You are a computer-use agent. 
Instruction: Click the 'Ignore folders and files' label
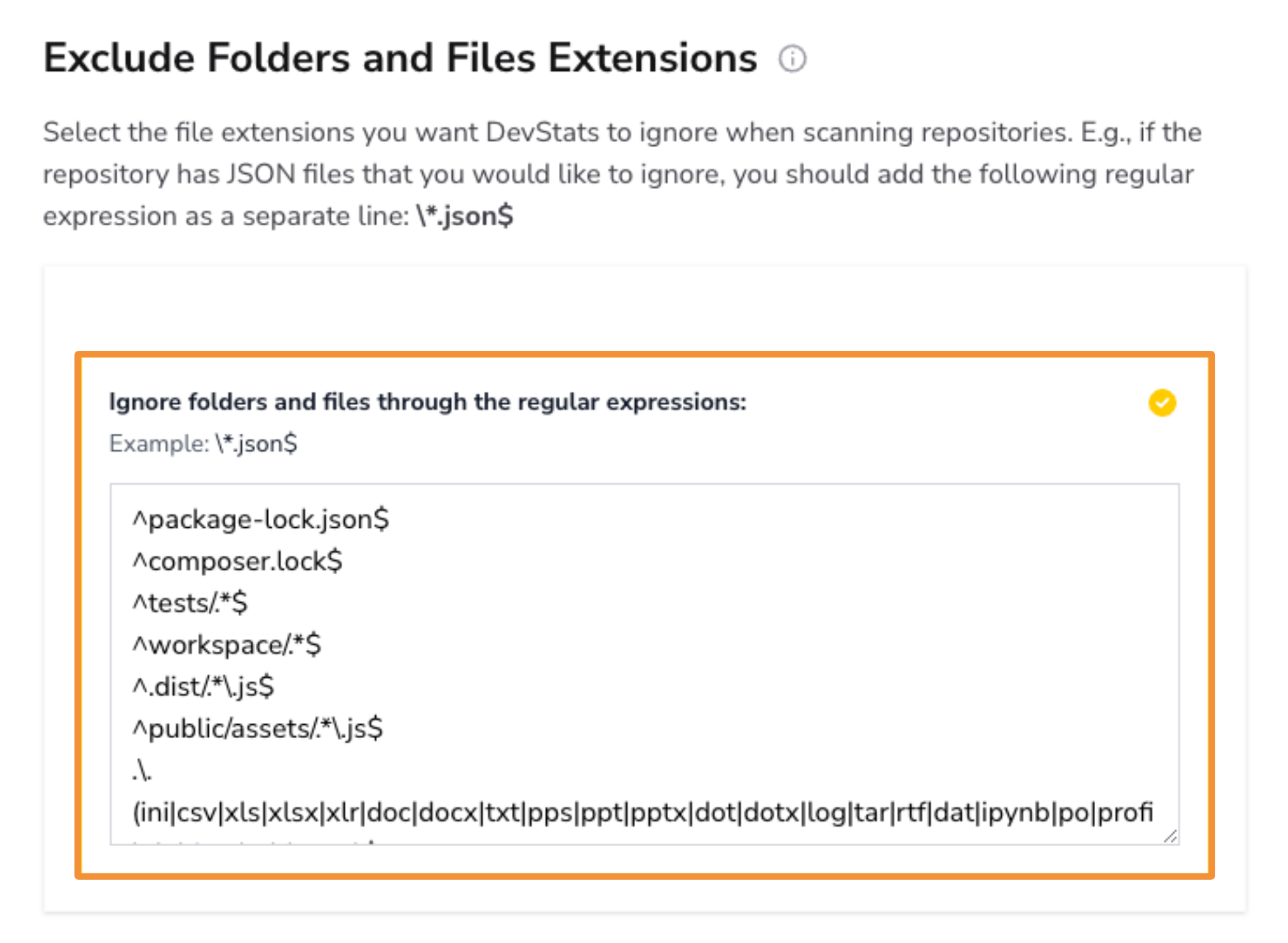click(428, 402)
